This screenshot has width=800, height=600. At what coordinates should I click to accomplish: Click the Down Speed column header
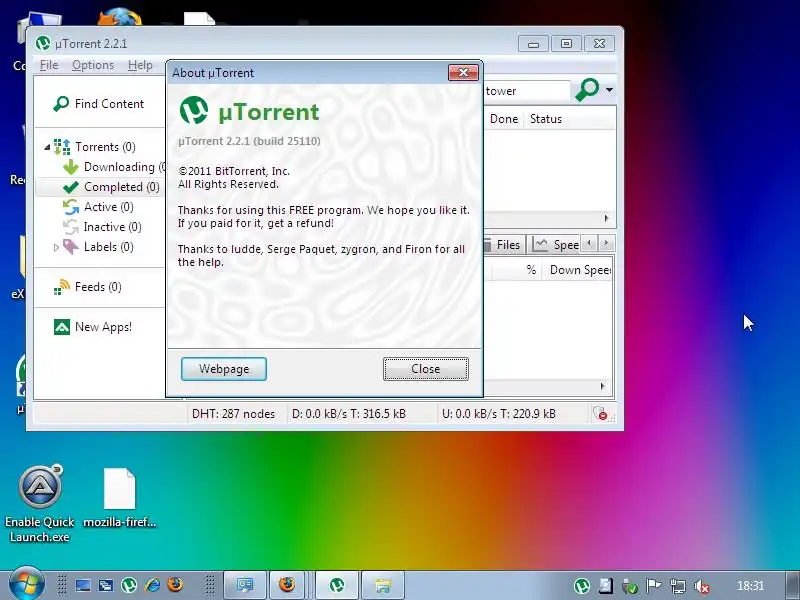[578, 270]
